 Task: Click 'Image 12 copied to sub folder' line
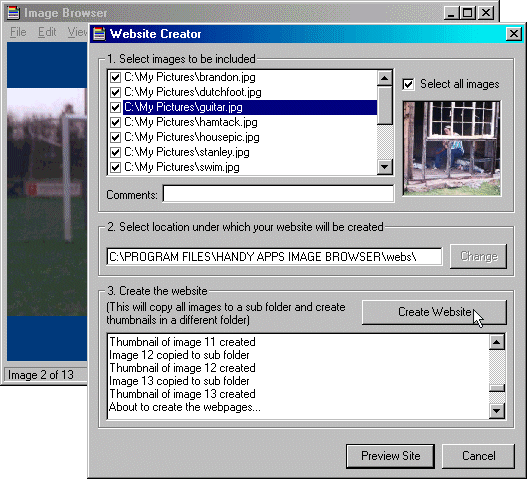click(179, 355)
